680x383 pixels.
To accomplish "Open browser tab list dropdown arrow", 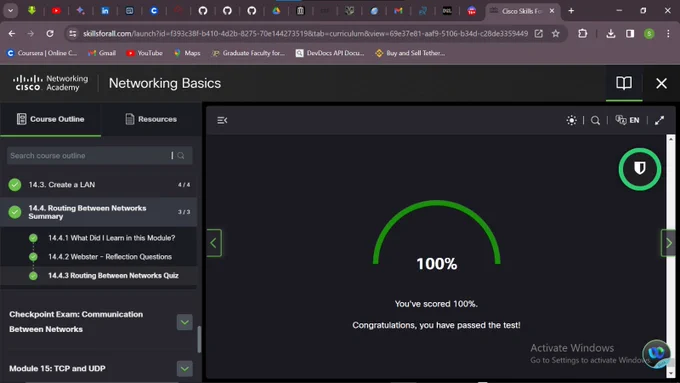I will click(x=10, y=11).
